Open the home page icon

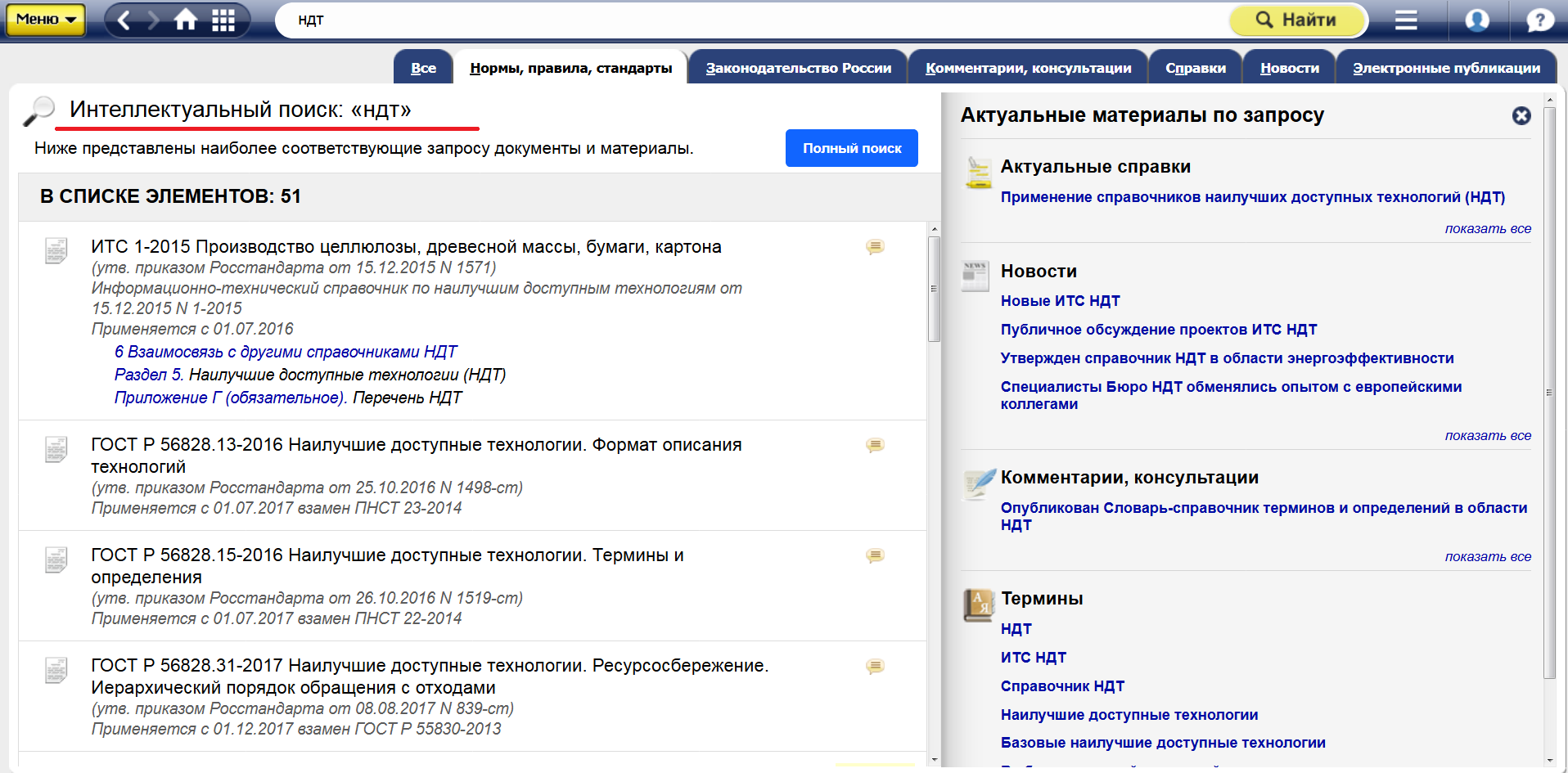[186, 20]
